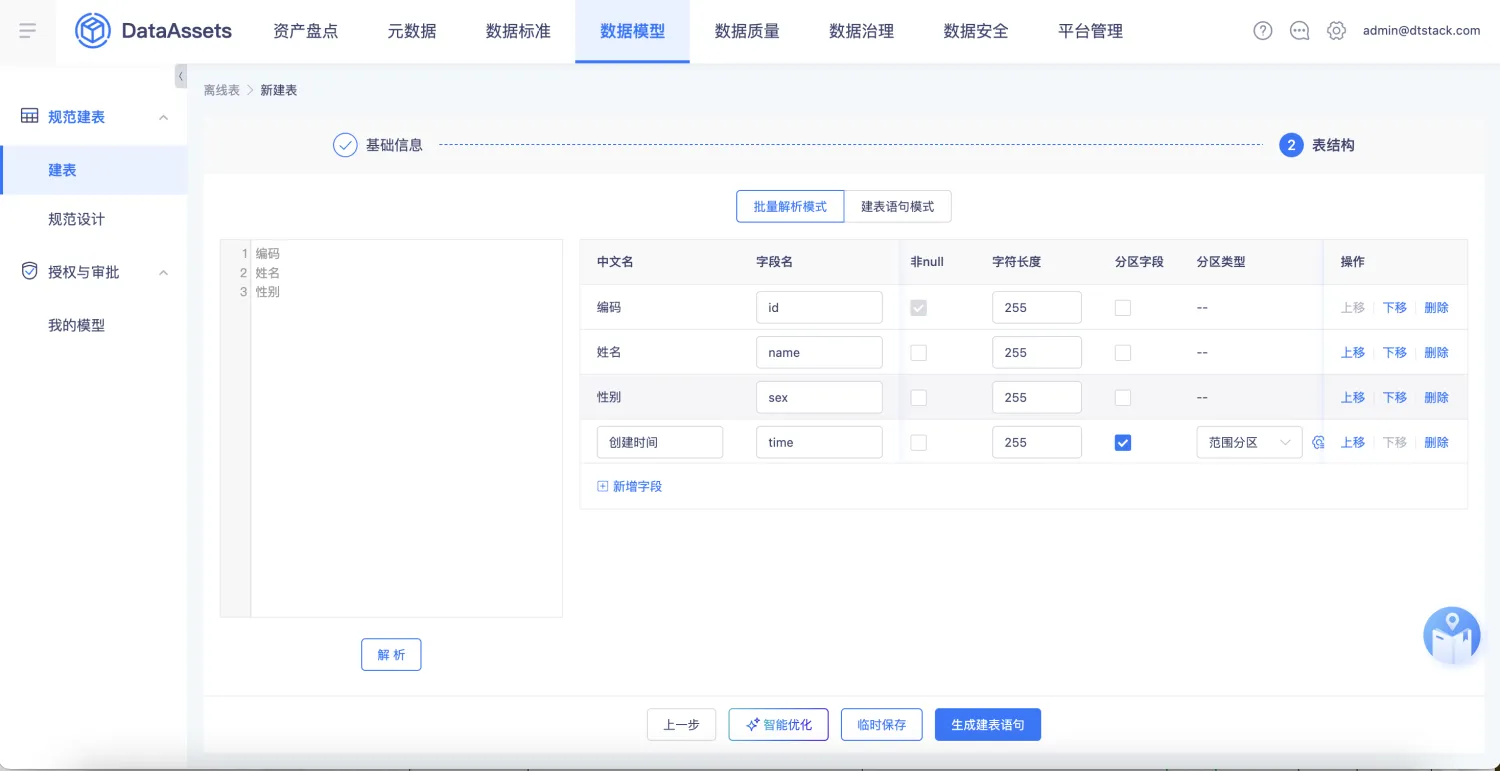Screen dimensions: 1500x771
Task: Switch to 建表语句模式 tab
Action: pyautogui.click(x=897, y=206)
